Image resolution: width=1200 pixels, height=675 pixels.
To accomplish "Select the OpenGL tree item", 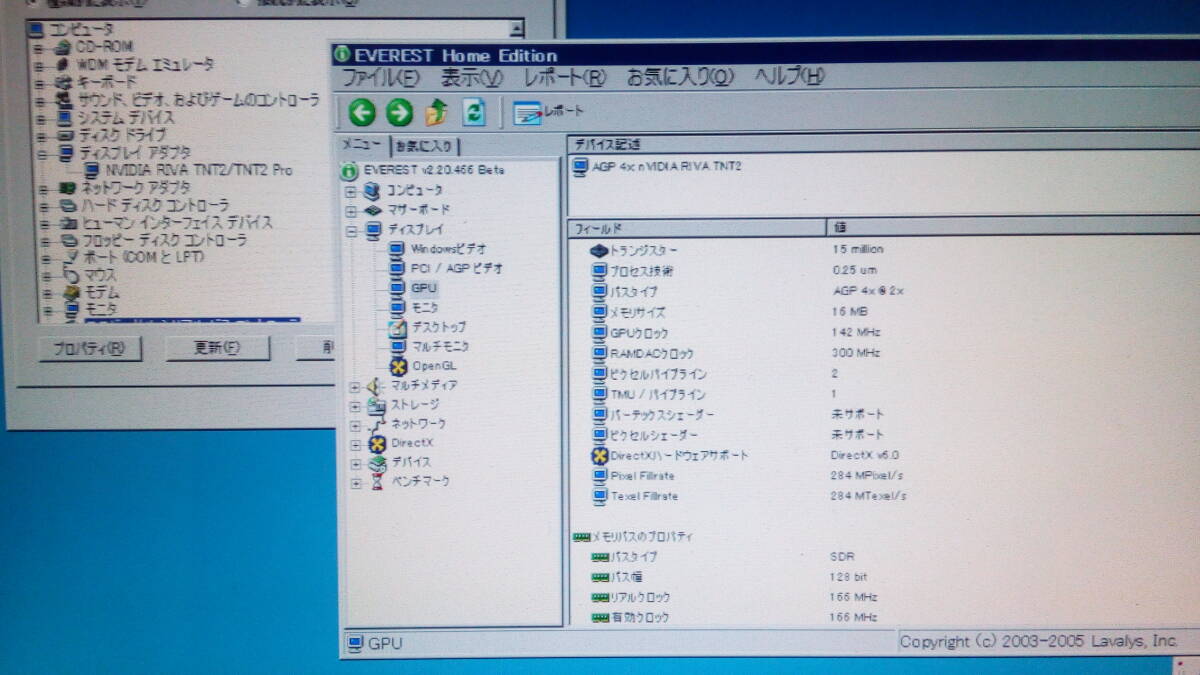I will tap(434, 366).
